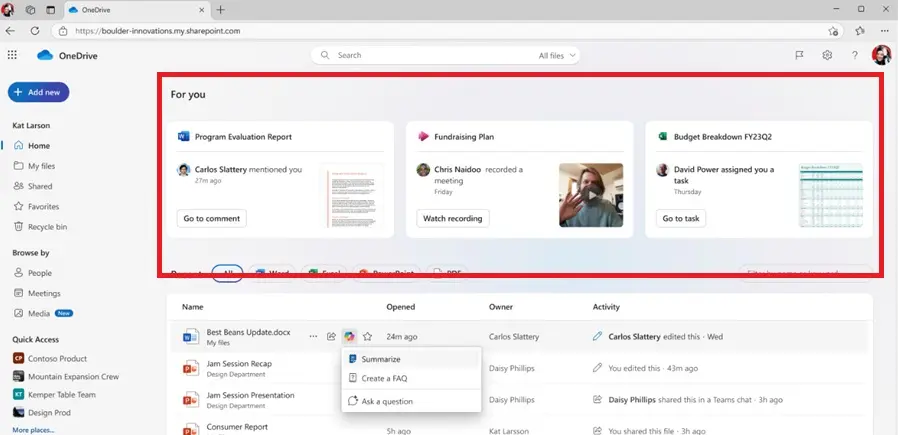Screen dimensions: 898x435
Task: Open the Program Evaluation Report document thumbnail
Action: (x=352, y=195)
